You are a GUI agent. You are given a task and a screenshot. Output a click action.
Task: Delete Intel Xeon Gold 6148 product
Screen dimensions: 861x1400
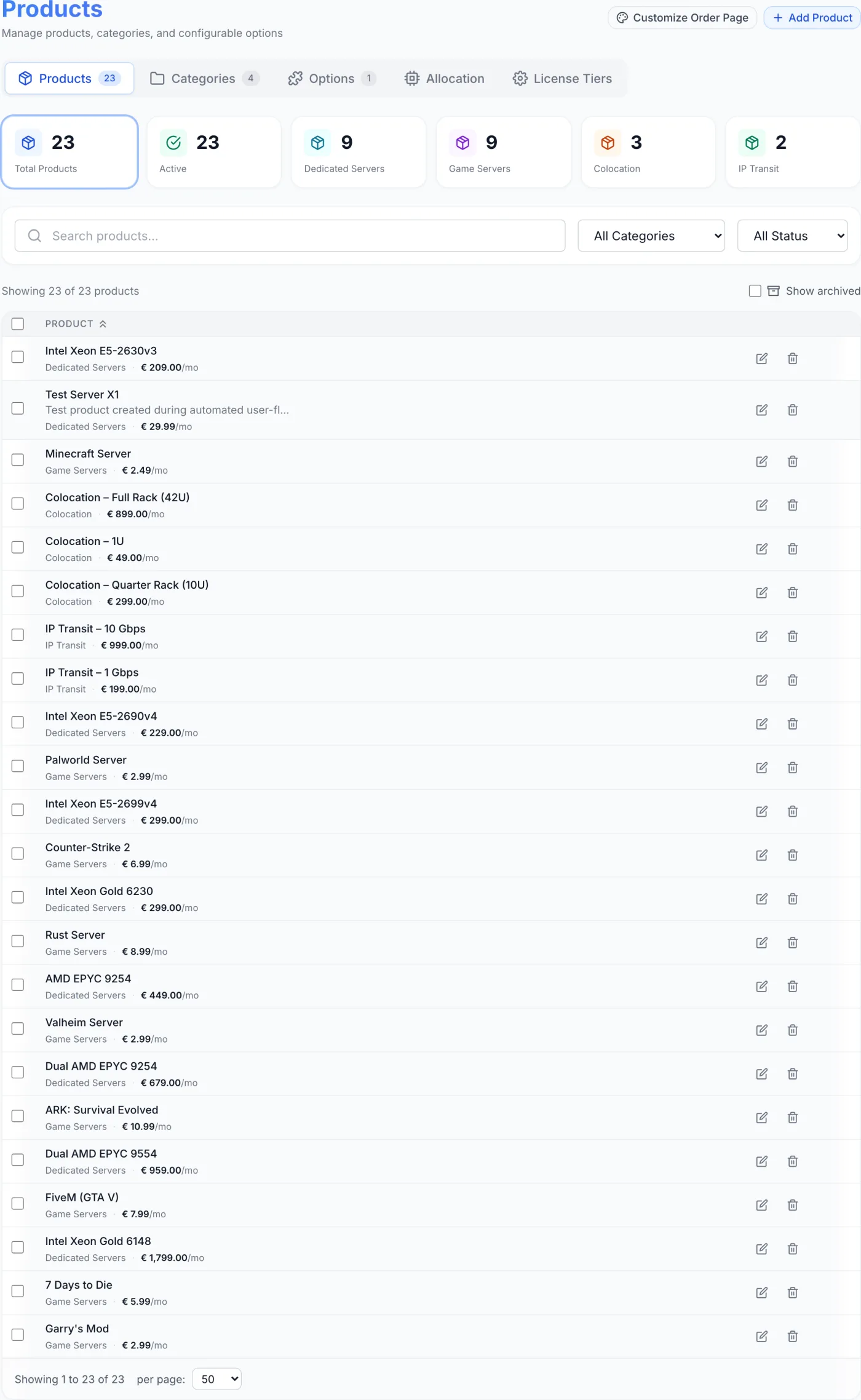coord(792,1249)
